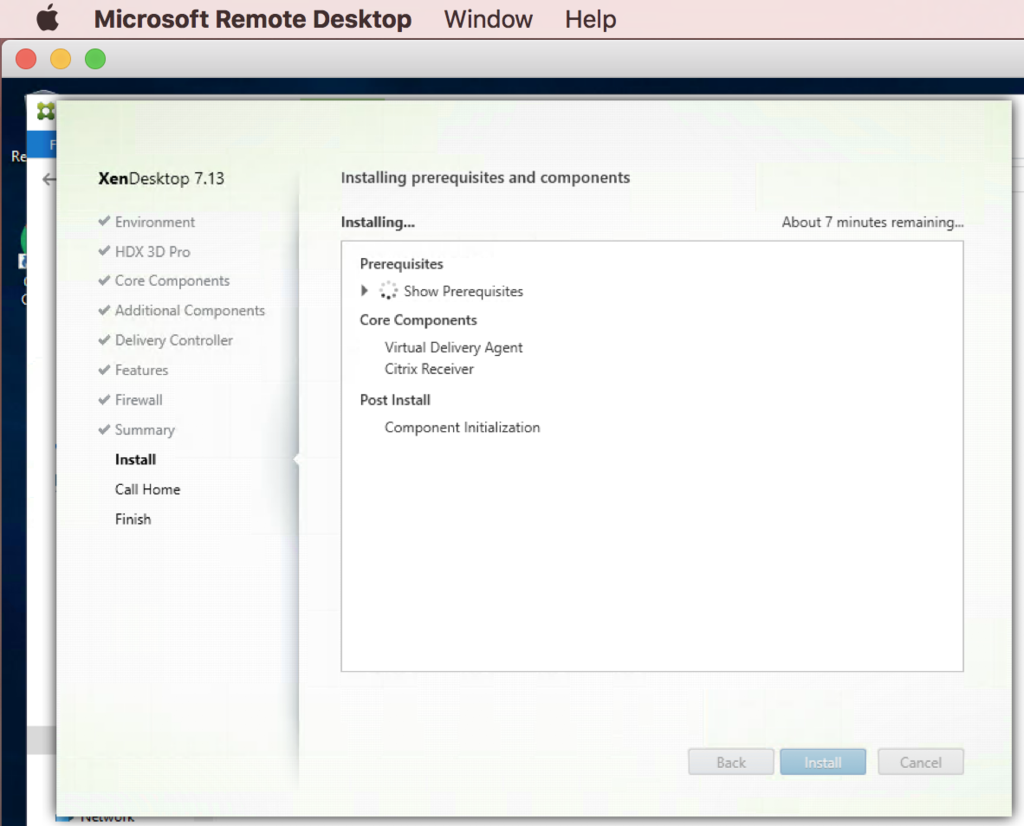
Task: Click the Prerequisites section heading
Action: click(402, 264)
